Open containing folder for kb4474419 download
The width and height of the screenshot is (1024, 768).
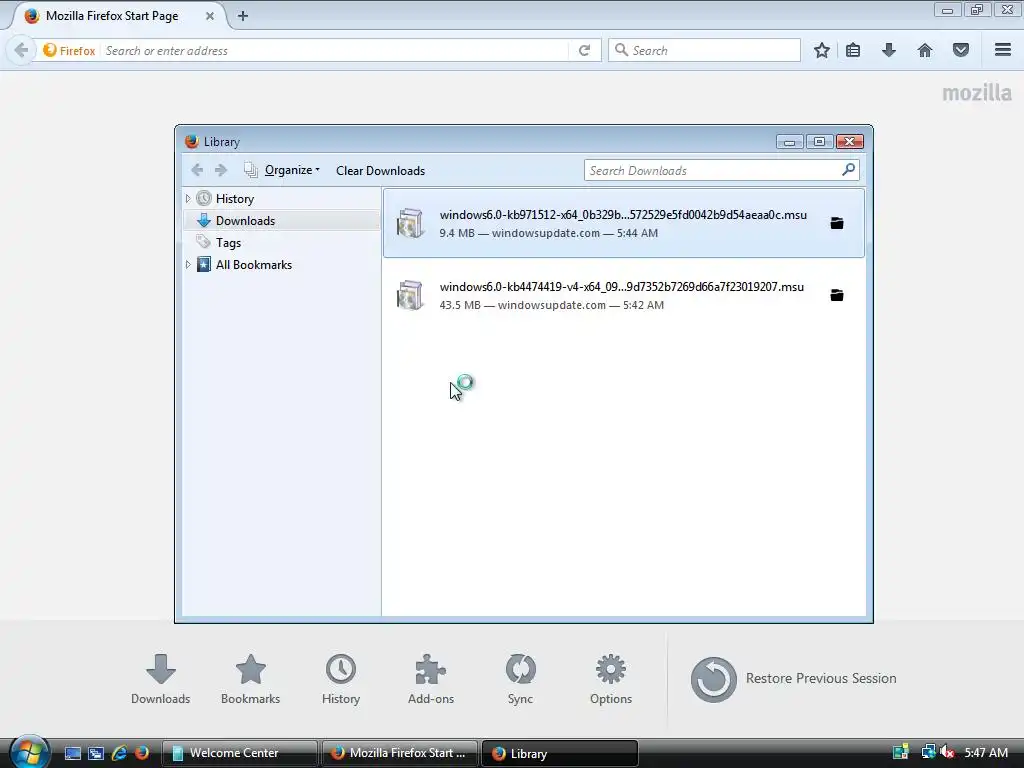tap(837, 295)
